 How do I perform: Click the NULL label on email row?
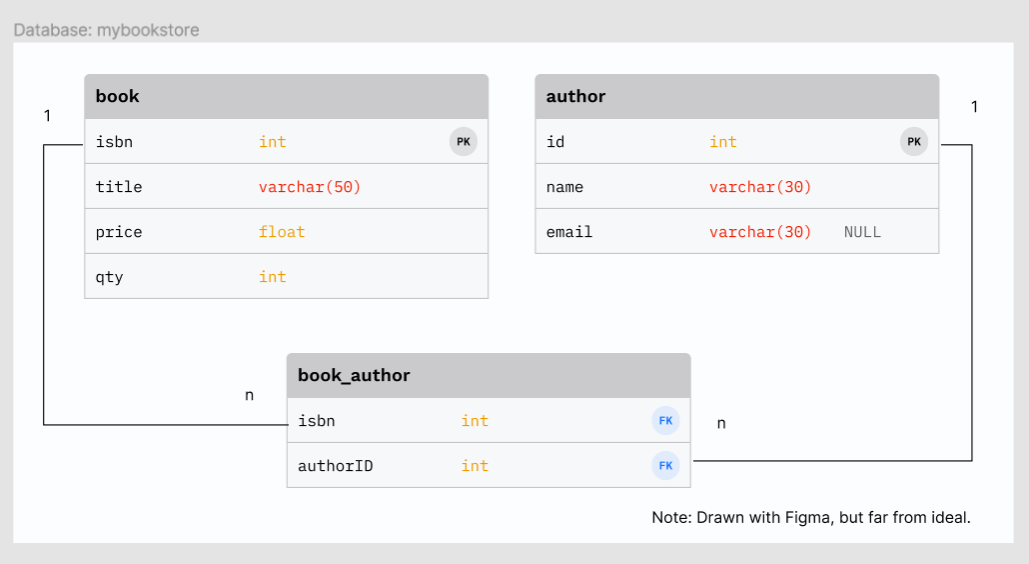pos(862,232)
